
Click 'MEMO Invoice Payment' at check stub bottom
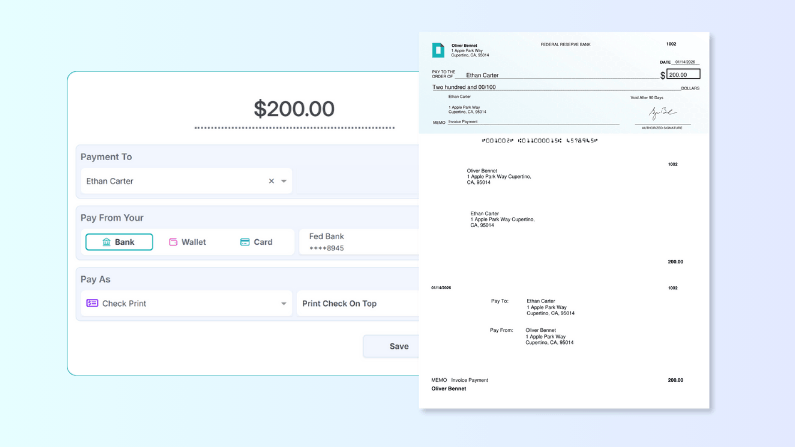[459, 380]
